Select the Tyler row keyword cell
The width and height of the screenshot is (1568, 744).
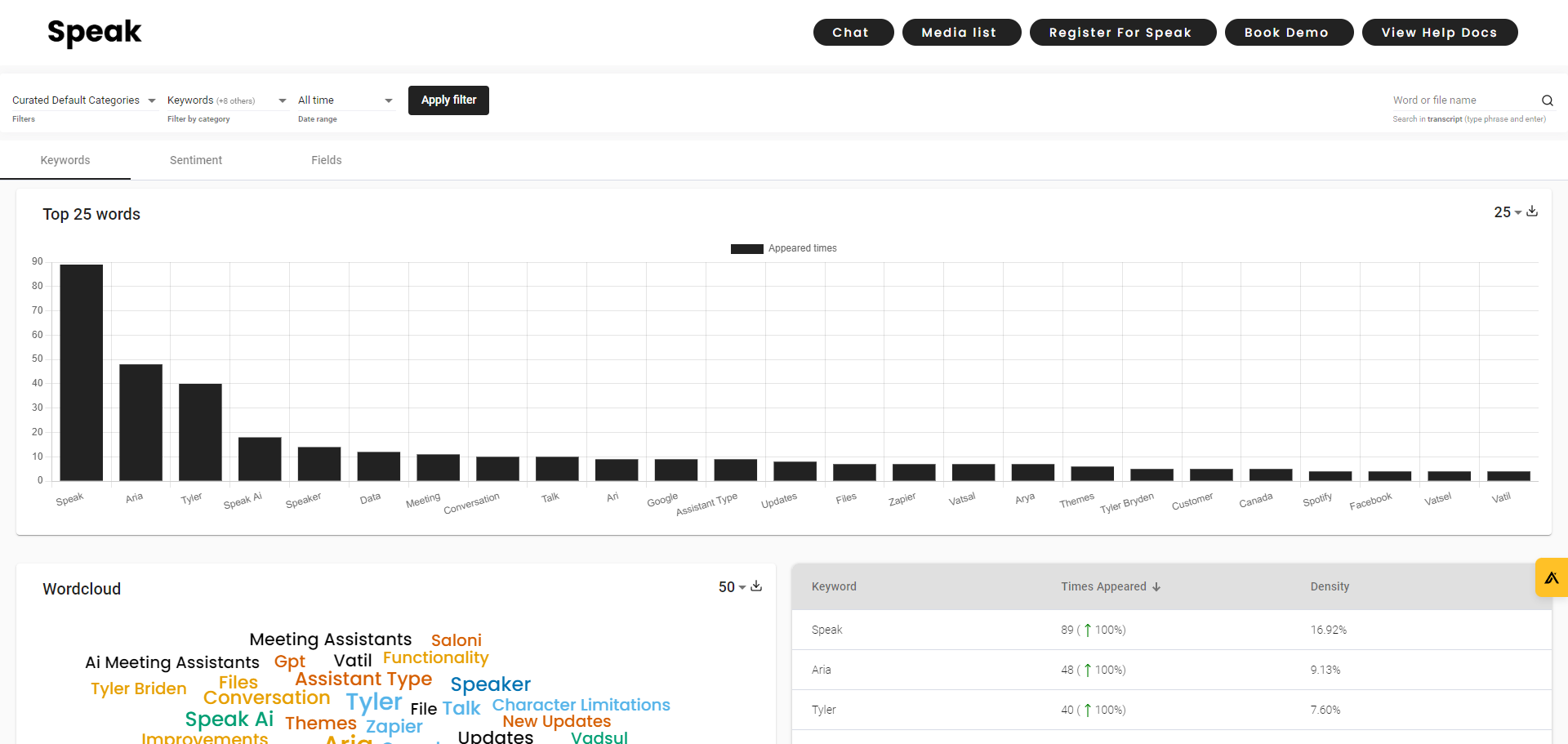click(823, 710)
